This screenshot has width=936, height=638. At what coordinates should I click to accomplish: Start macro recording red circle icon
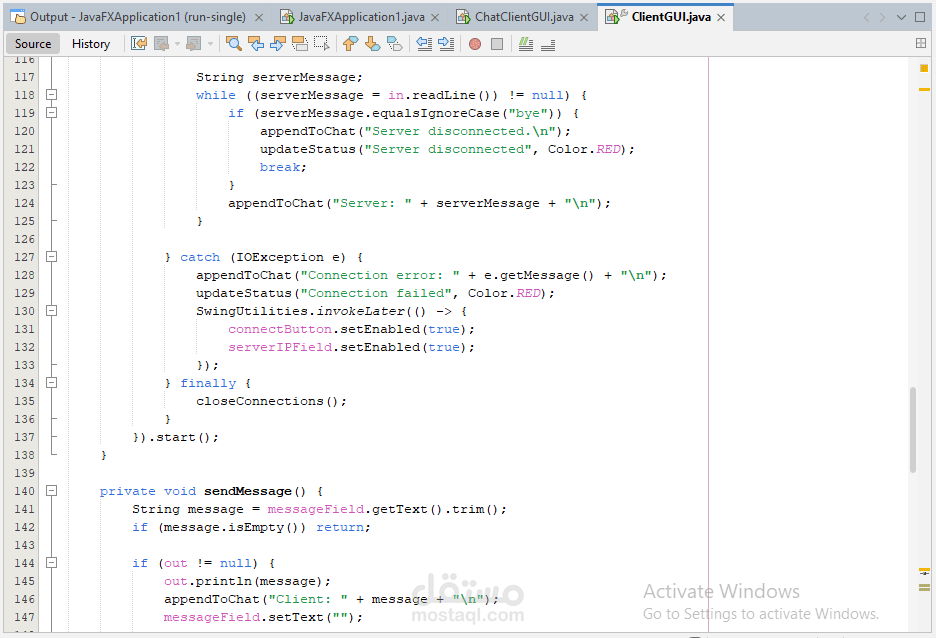tap(475, 44)
